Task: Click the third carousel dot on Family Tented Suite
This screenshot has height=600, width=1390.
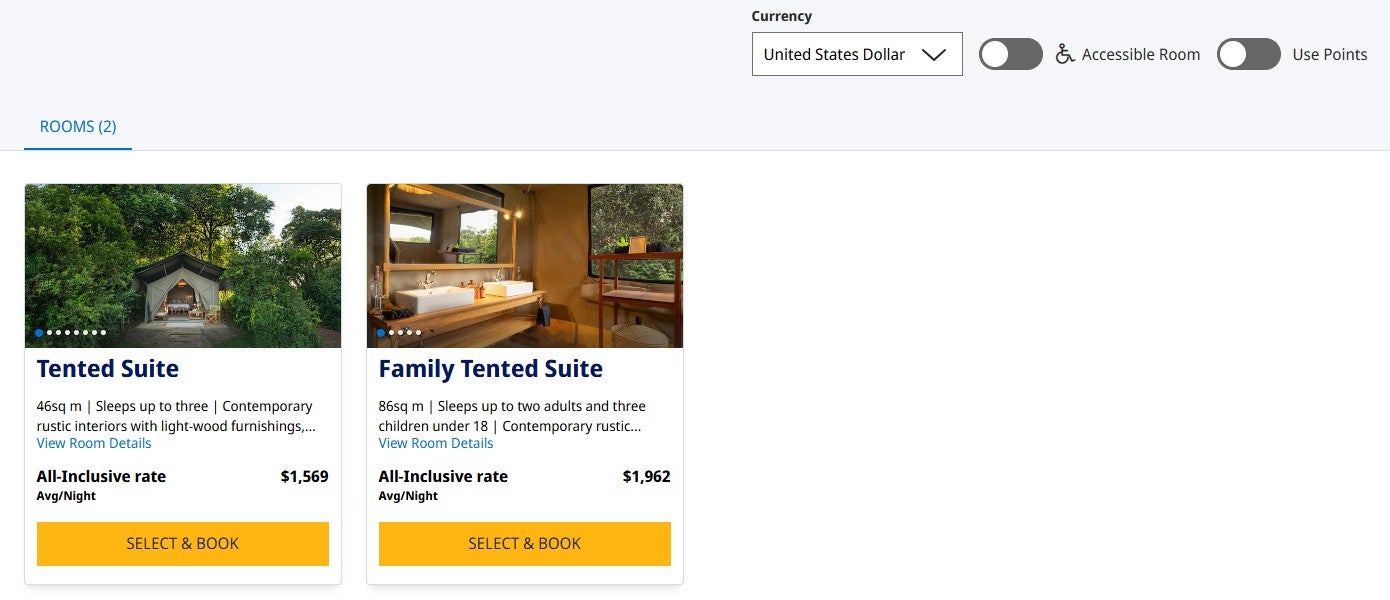Action: click(x=399, y=332)
